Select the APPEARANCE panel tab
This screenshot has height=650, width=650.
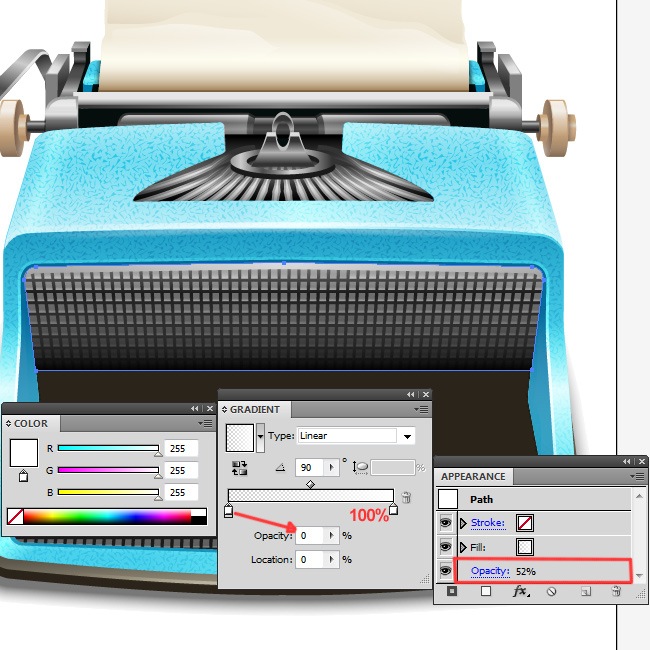[473, 477]
